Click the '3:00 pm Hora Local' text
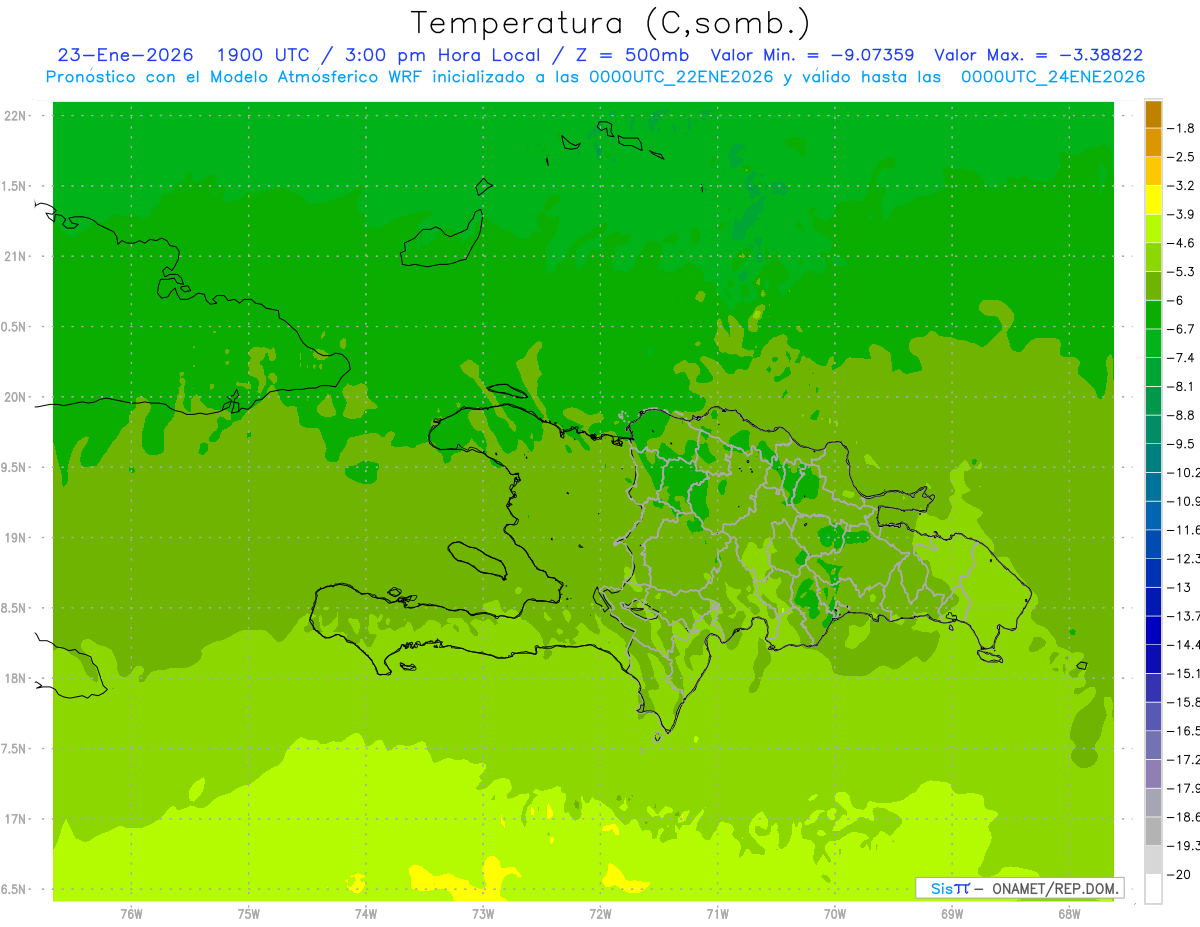The image size is (1200, 927). pos(441,55)
